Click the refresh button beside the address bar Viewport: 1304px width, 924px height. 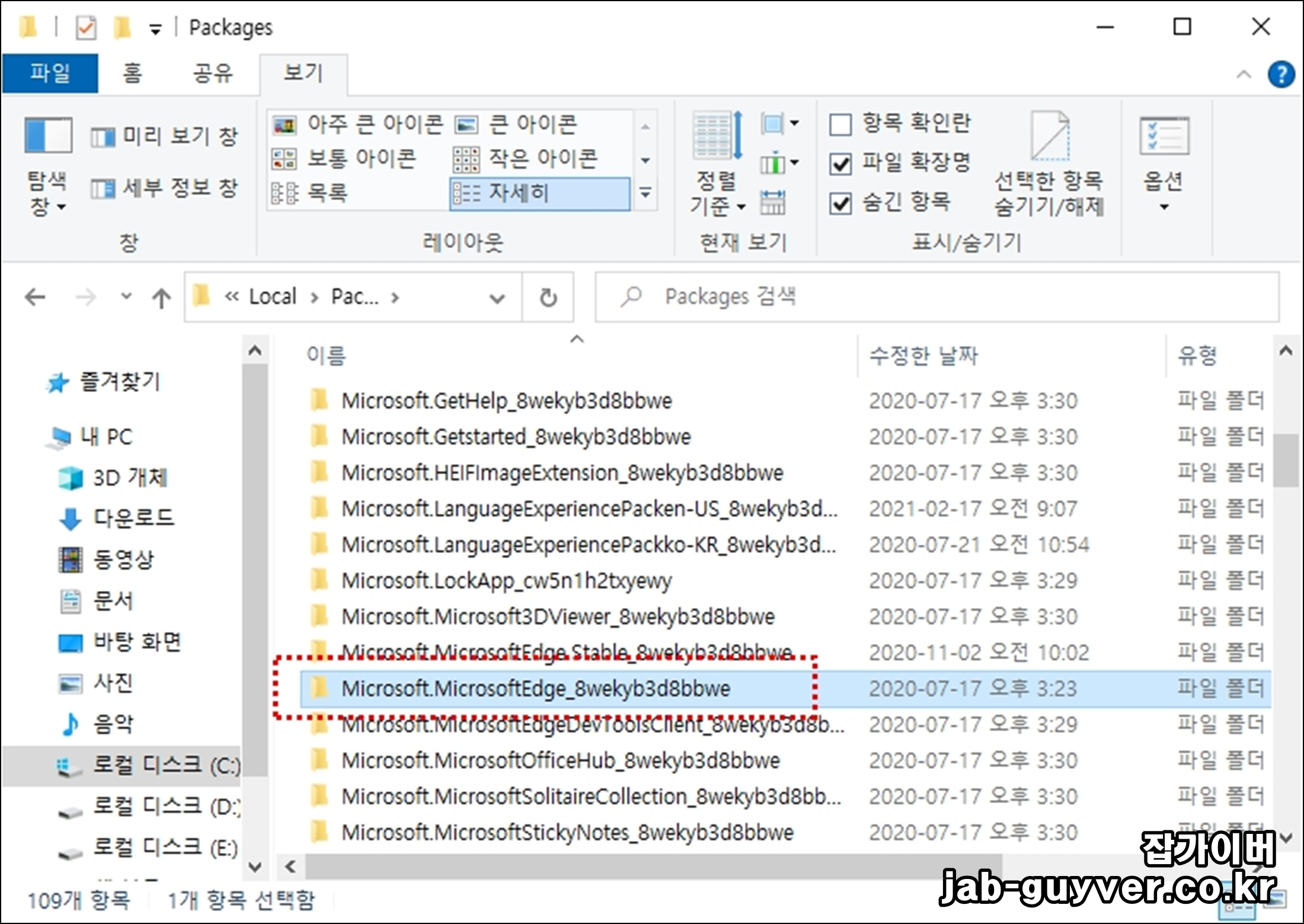pyautogui.click(x=548, y=298)
